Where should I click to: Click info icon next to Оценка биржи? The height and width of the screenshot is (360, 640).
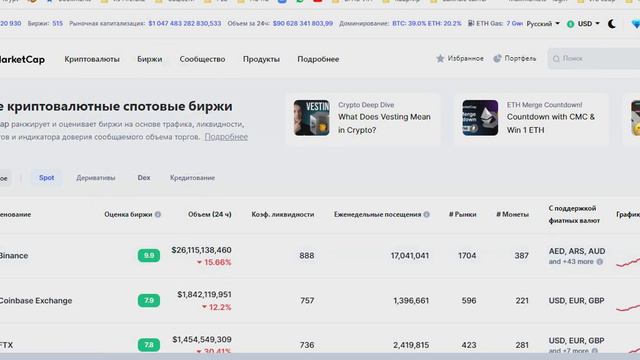tap(158, 214)
